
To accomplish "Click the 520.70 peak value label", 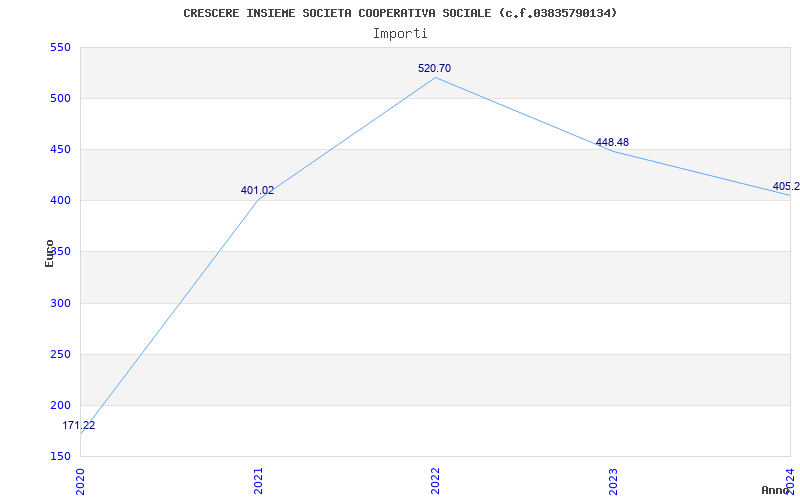I will coord(434,68).
